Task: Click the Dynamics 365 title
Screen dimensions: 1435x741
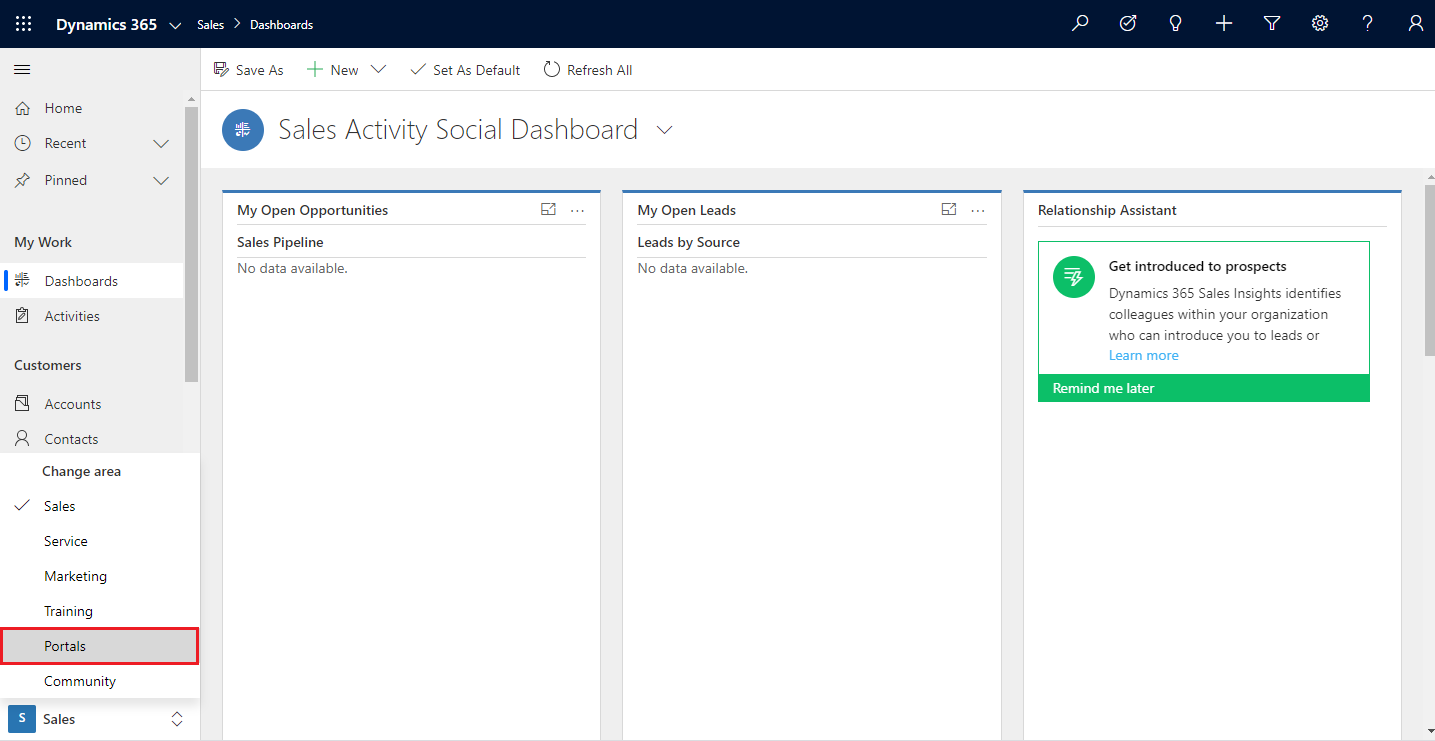Action: coord(106,25)
